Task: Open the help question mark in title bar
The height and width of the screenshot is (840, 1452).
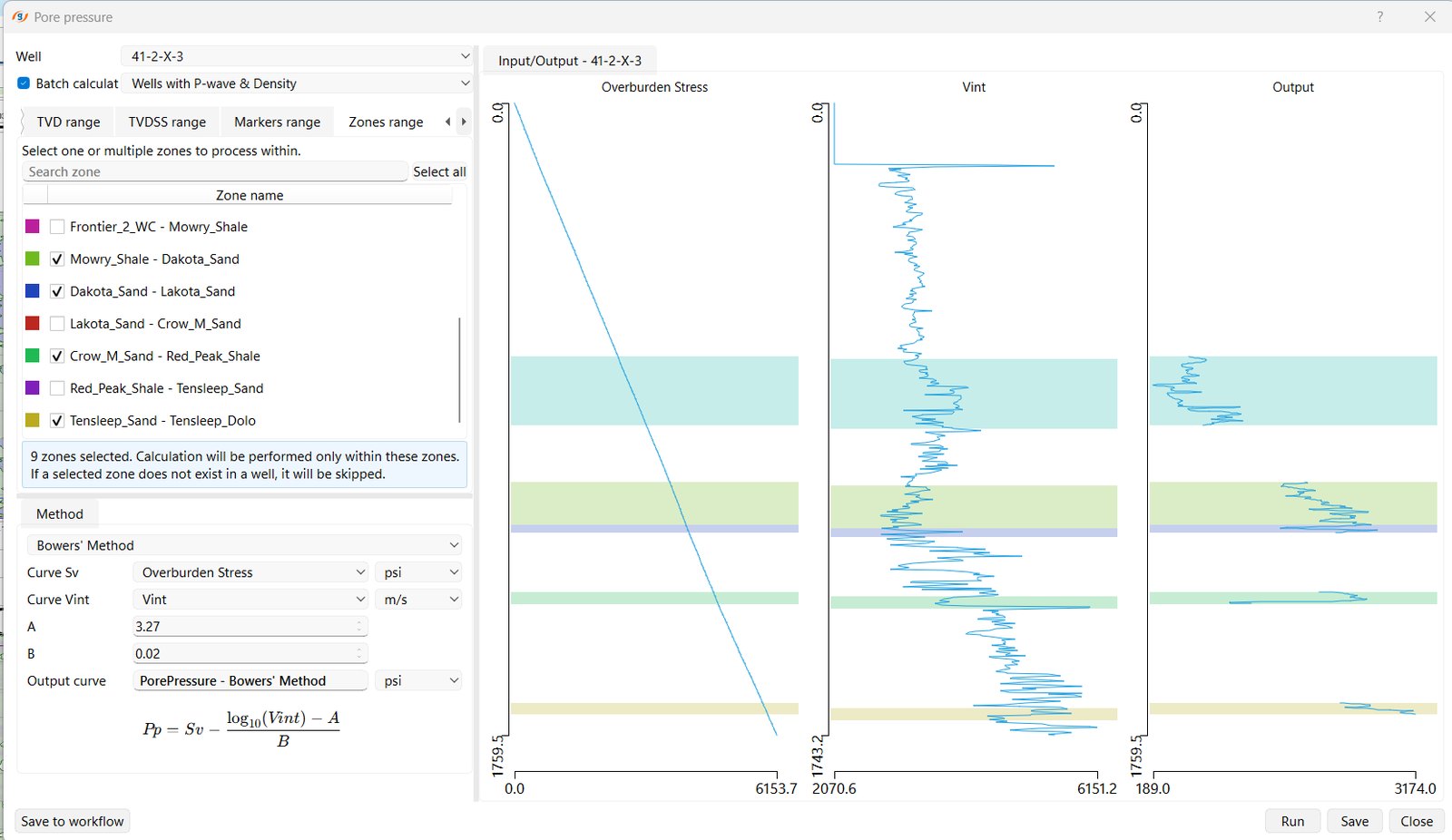Action: (1379, 17)
